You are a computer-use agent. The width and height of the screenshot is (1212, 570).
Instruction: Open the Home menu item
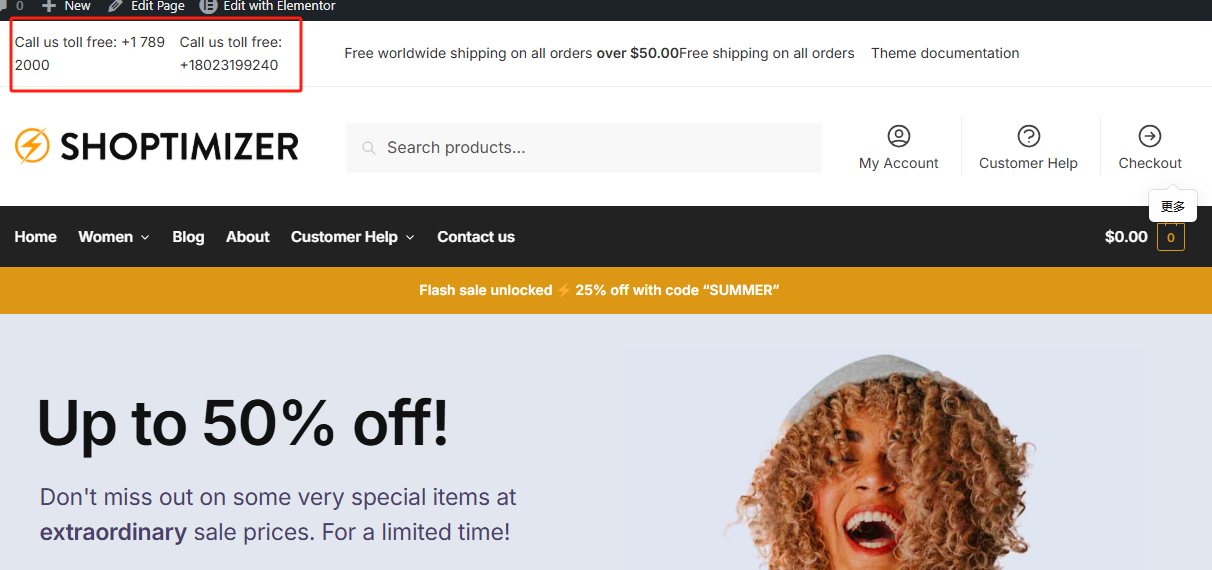[x=35, y=237]
